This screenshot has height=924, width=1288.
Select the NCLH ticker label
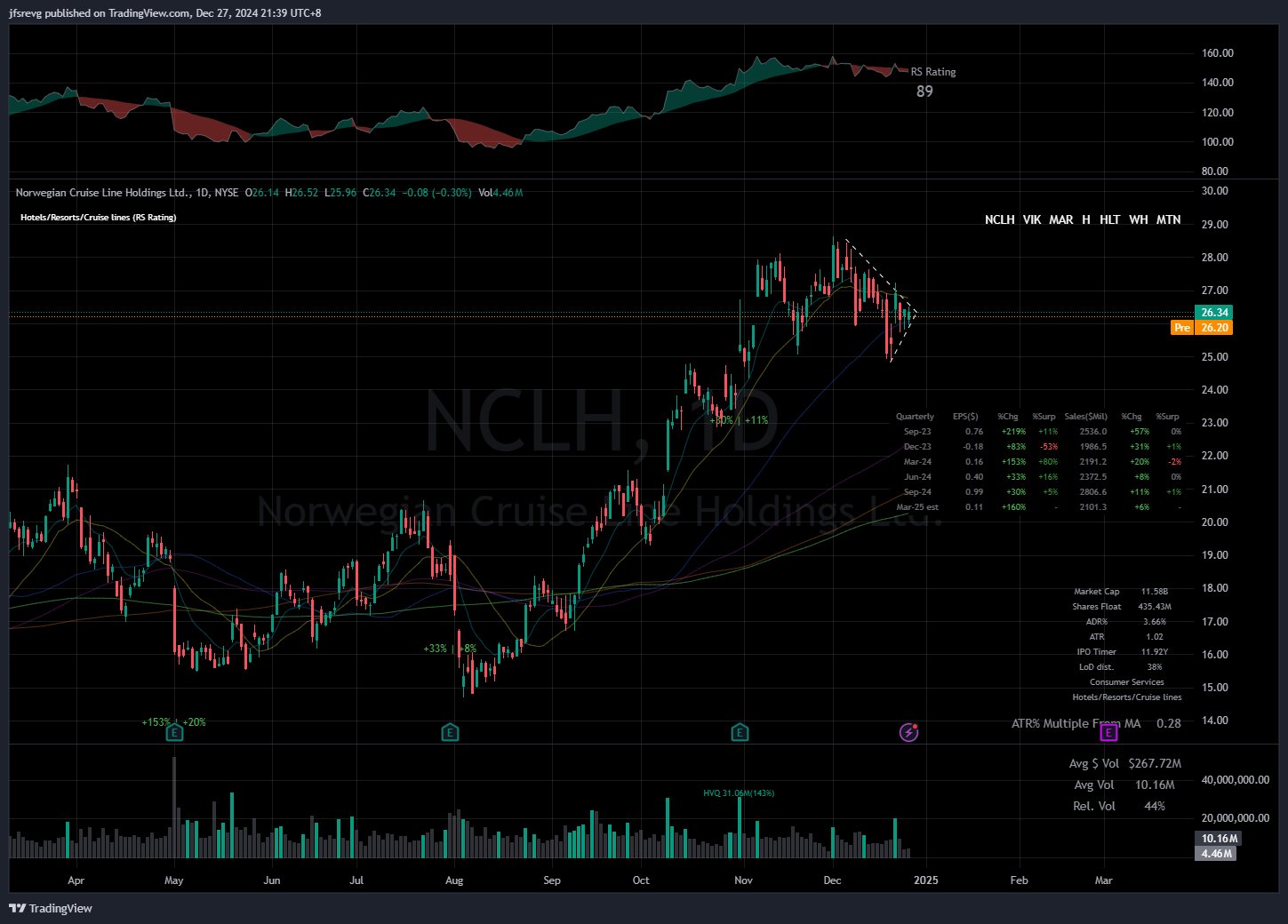(999, 219)
